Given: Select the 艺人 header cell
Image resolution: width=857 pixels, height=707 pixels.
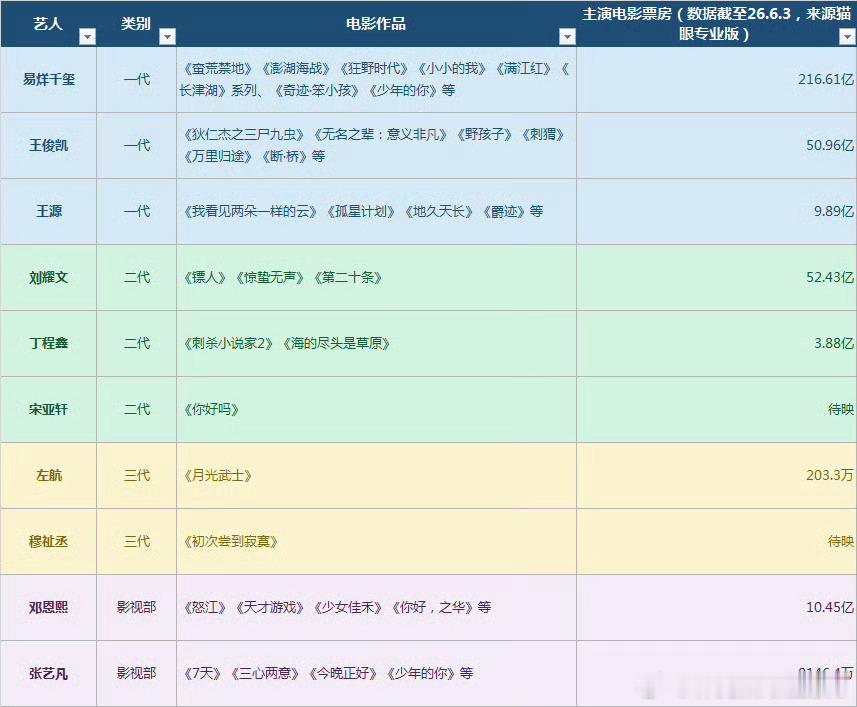Looking at the screenshot, I should coord(49,23).
